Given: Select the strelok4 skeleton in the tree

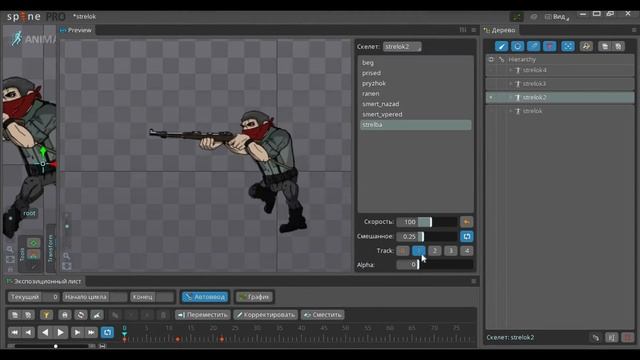Looking at the screenshot, I should [x=534, y=70].
